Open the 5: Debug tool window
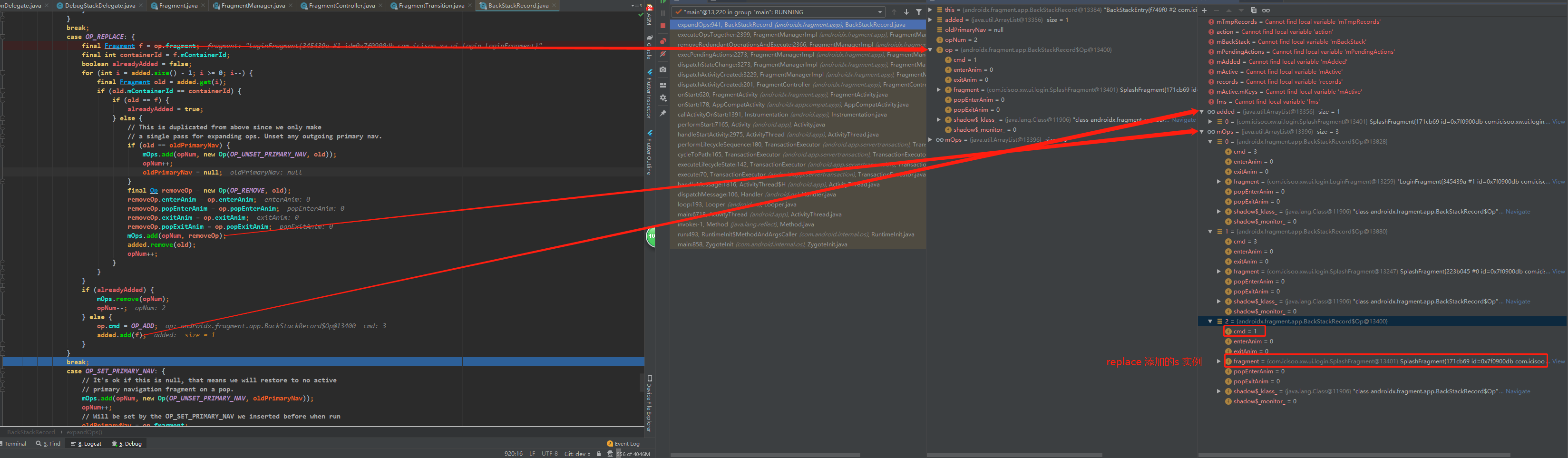1568x458 pixels. coord(127,443)
